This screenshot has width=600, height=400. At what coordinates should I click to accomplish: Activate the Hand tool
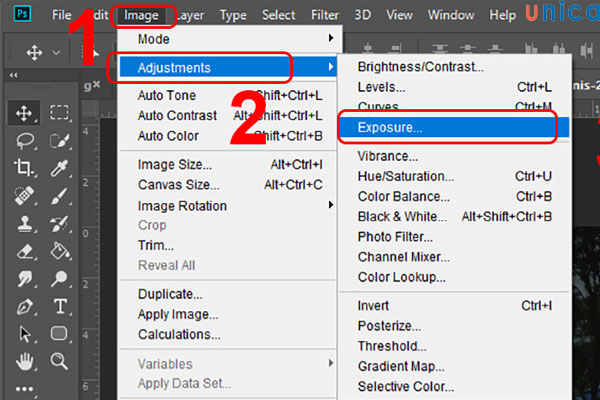point(23,361)
